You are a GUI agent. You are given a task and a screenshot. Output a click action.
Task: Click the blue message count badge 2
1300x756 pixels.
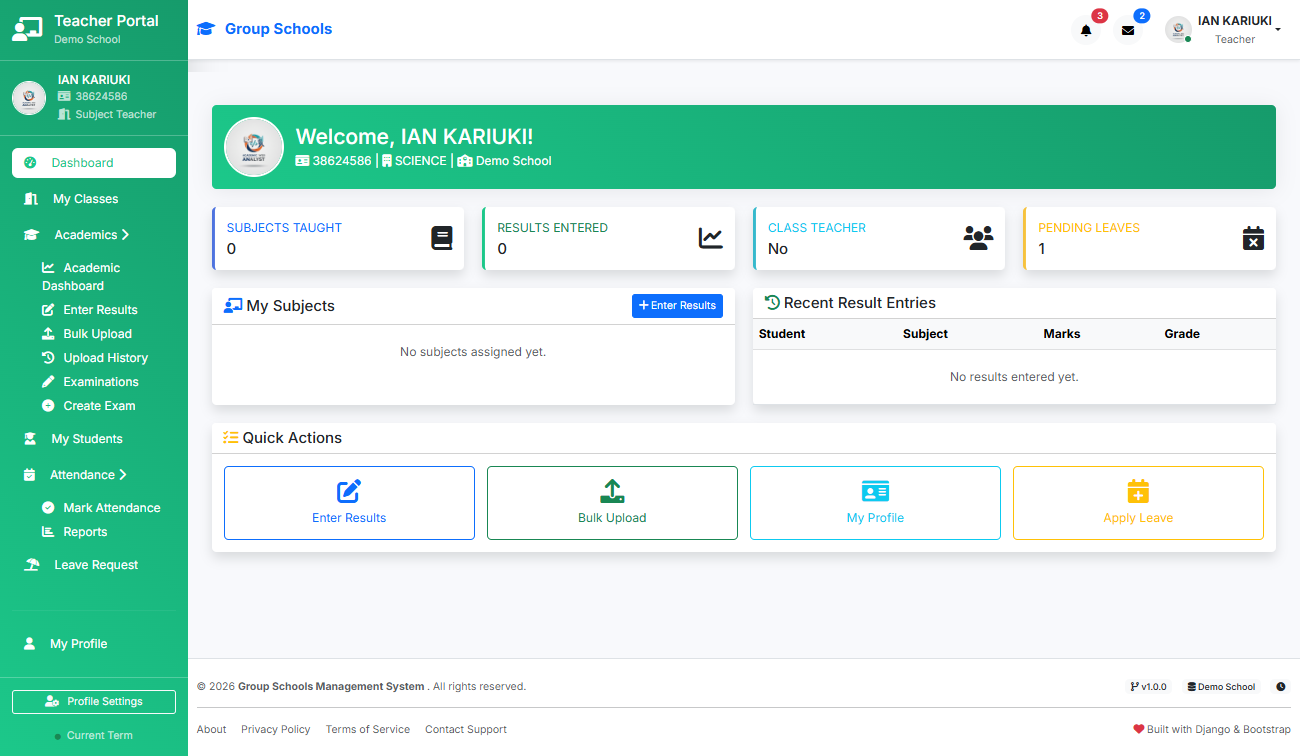[1142, 16]
